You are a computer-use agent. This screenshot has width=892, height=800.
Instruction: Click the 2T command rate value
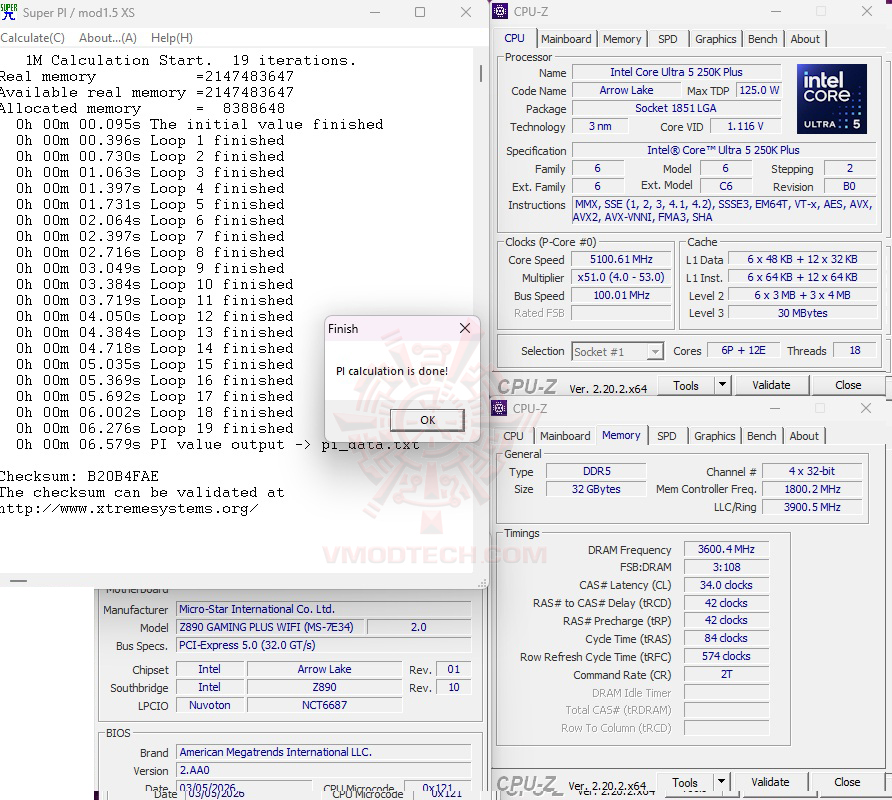click(x=726, y=674)
